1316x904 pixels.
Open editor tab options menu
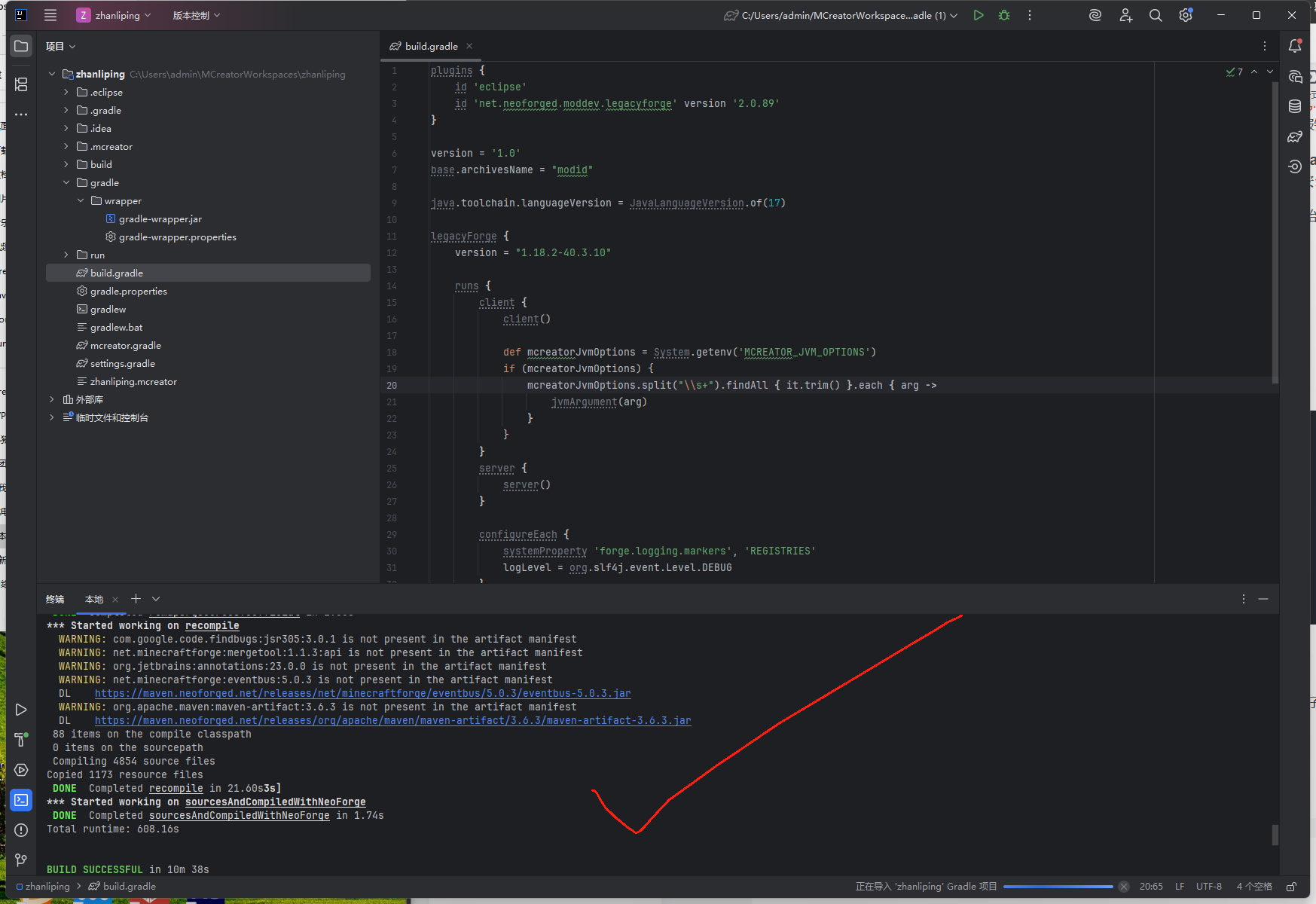(1265, 46)
